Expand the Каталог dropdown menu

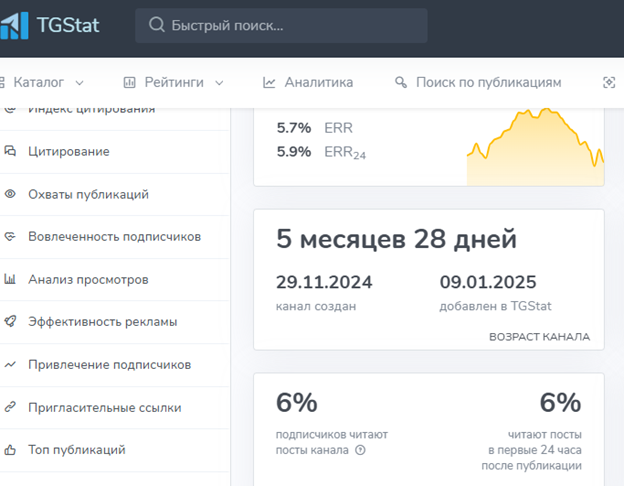pos(45,83)
